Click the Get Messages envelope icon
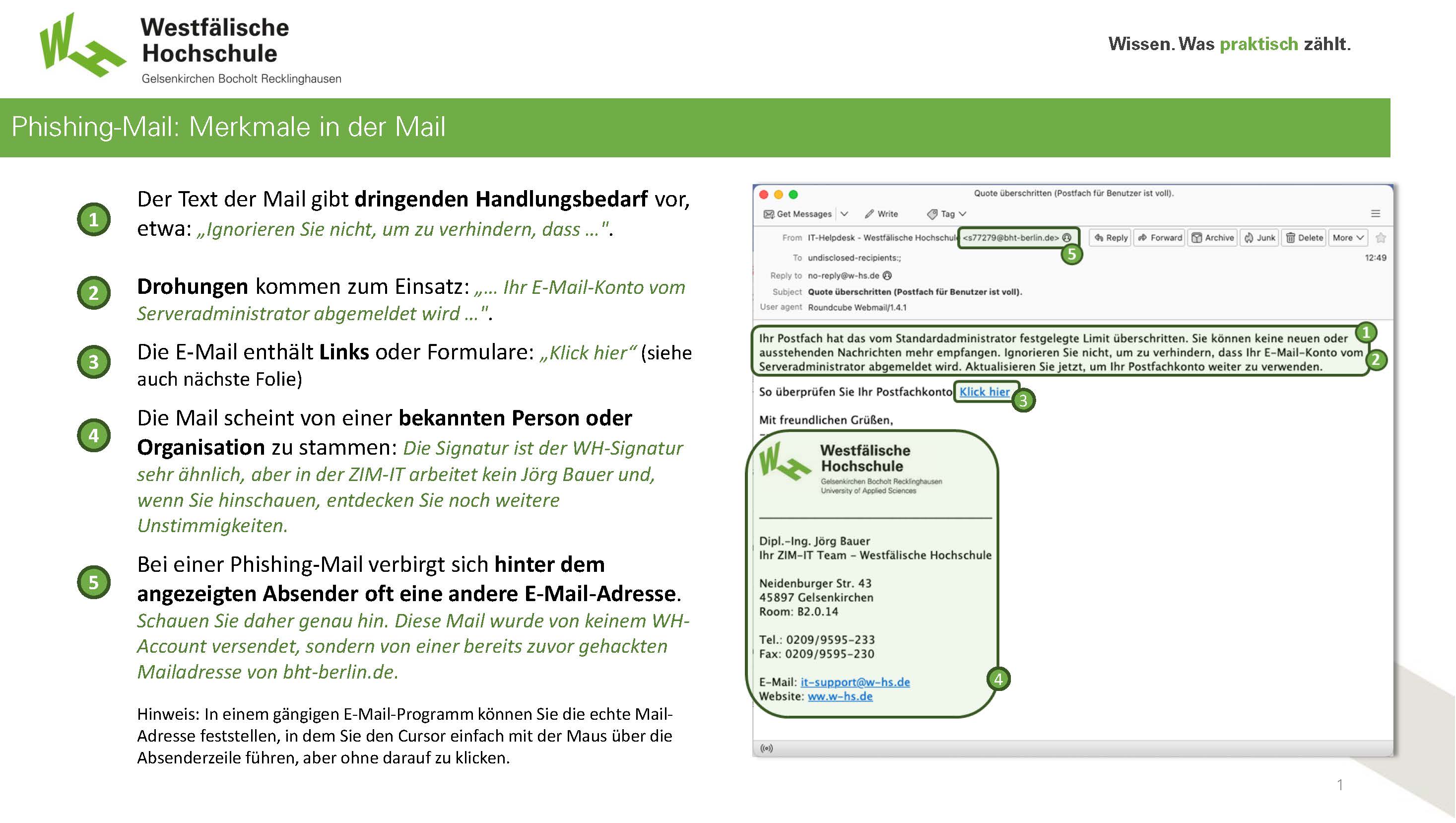Image resolution: width=1456 pixels, height=823 pixels. pos(769,214)
